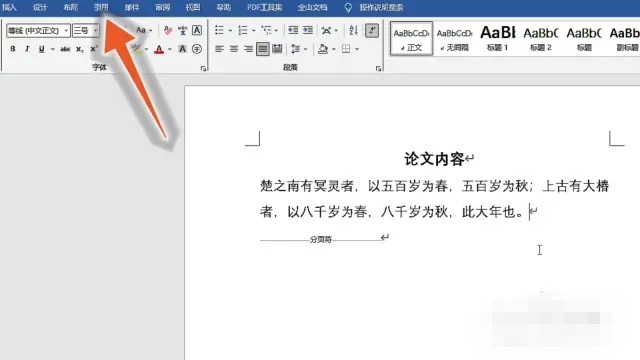
Task: Open phonetic guide (pinyin) tool
Action: coord(182,31)
